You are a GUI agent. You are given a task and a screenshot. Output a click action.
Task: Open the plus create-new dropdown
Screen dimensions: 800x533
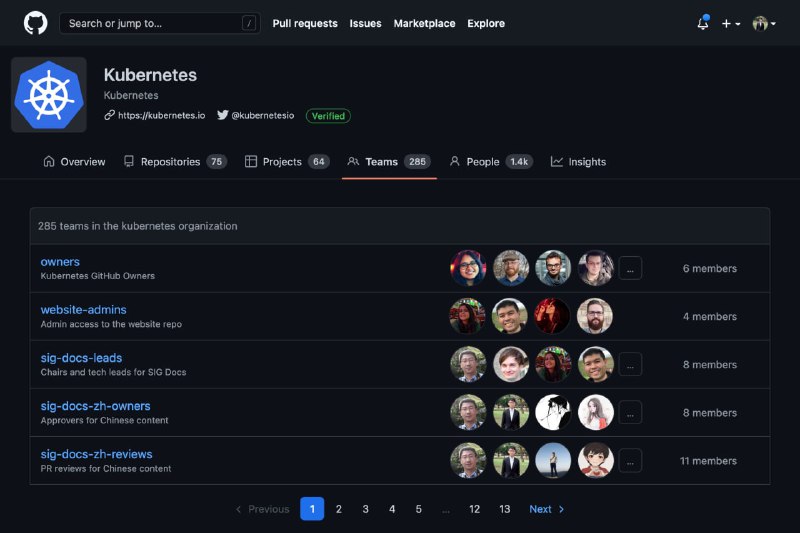[731, 23]
